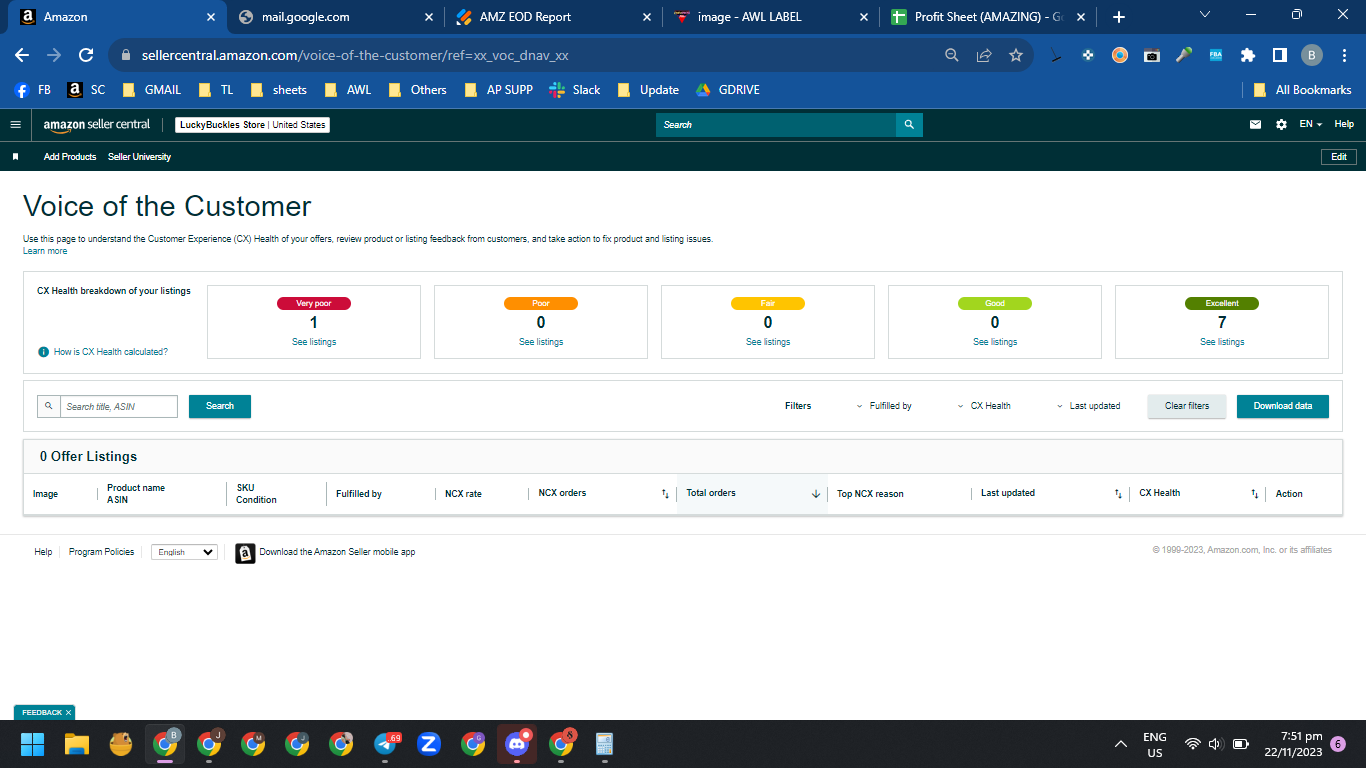Open the color picker extension icon
Screen dimensions: 1366x768
tap(1184, 56)
